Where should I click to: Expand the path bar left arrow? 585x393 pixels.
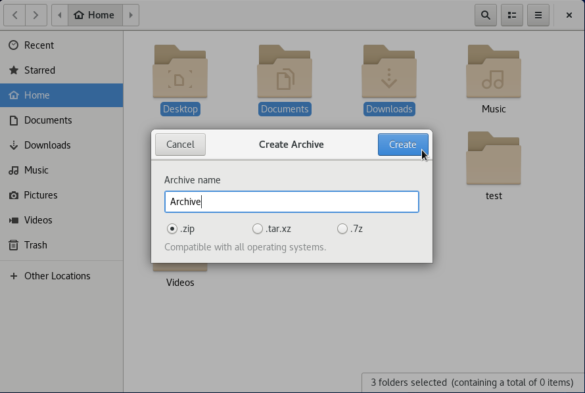pos(60,15)
